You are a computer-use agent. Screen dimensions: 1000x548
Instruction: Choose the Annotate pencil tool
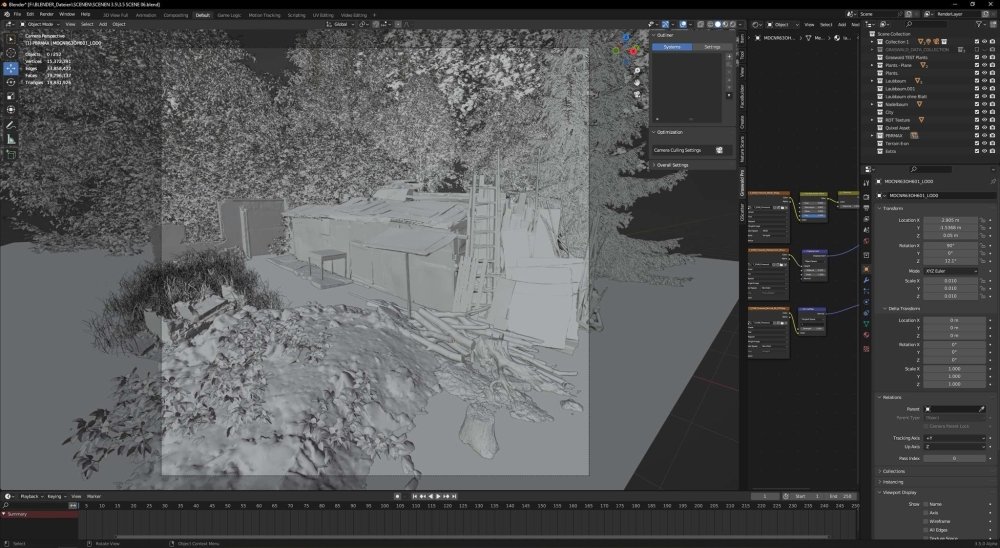(11, 125)
